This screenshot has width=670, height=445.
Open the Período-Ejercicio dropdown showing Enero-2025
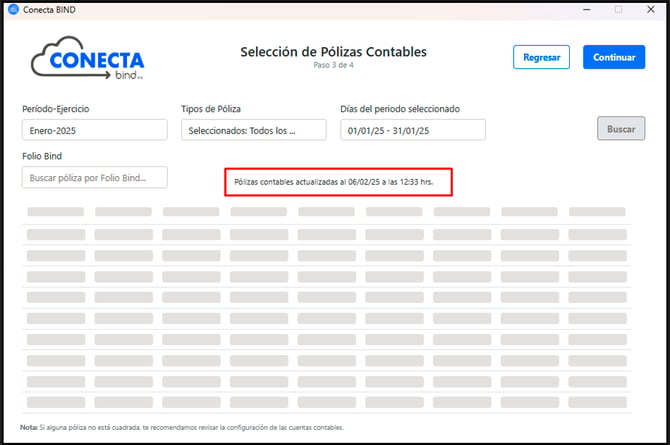click(95, 130)
